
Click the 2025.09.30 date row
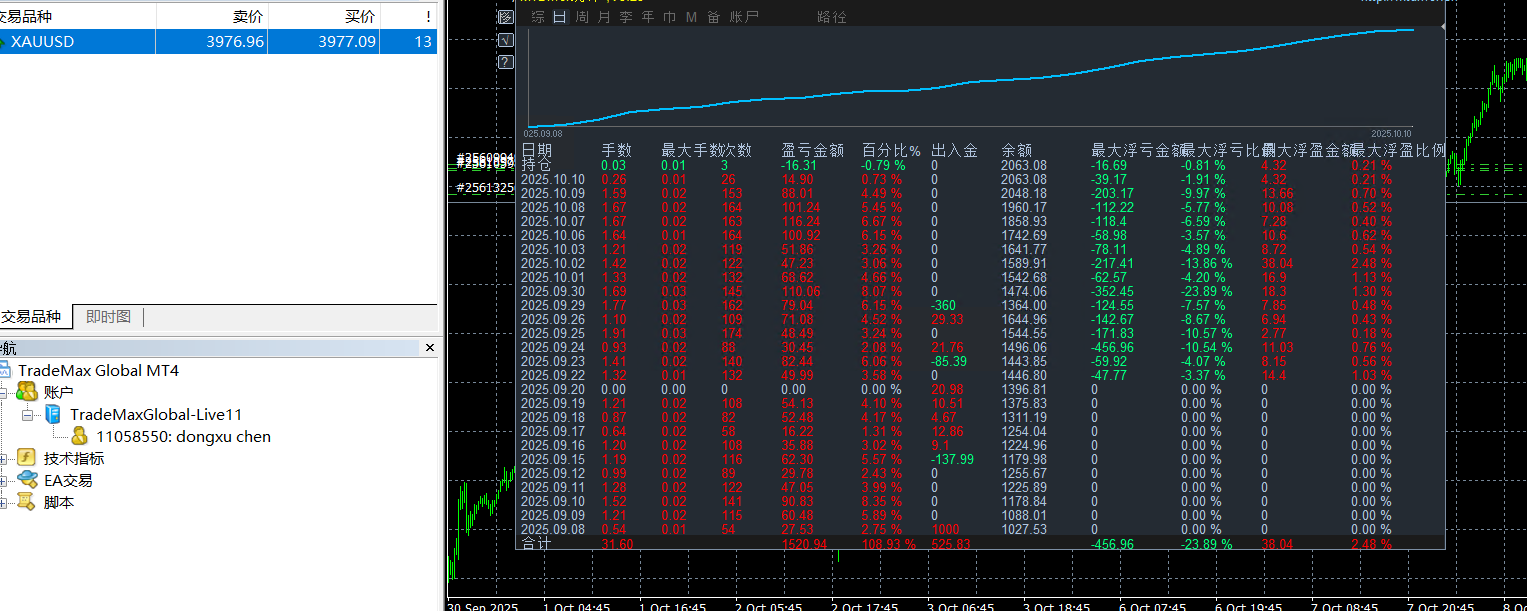553,291
